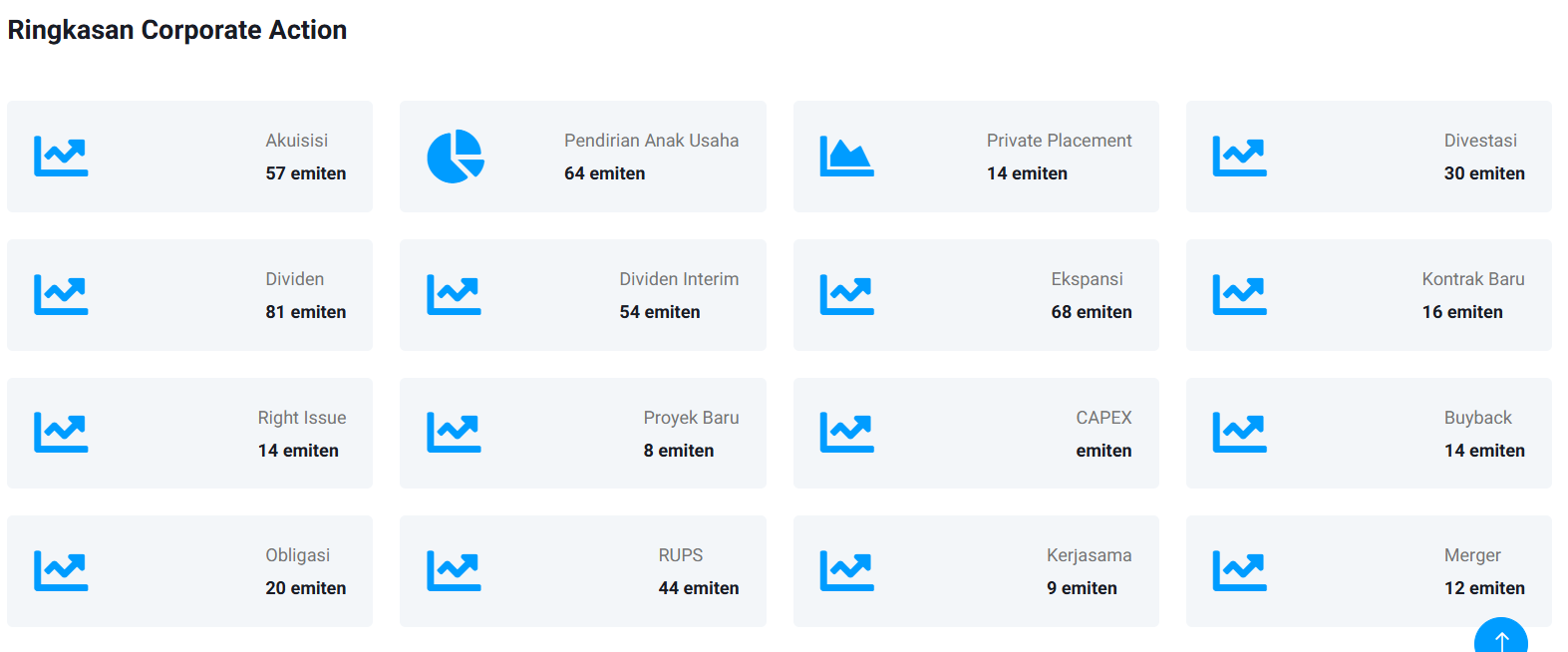Select the Proyek Baru label
1568x652 pixels.
[691, 418]
